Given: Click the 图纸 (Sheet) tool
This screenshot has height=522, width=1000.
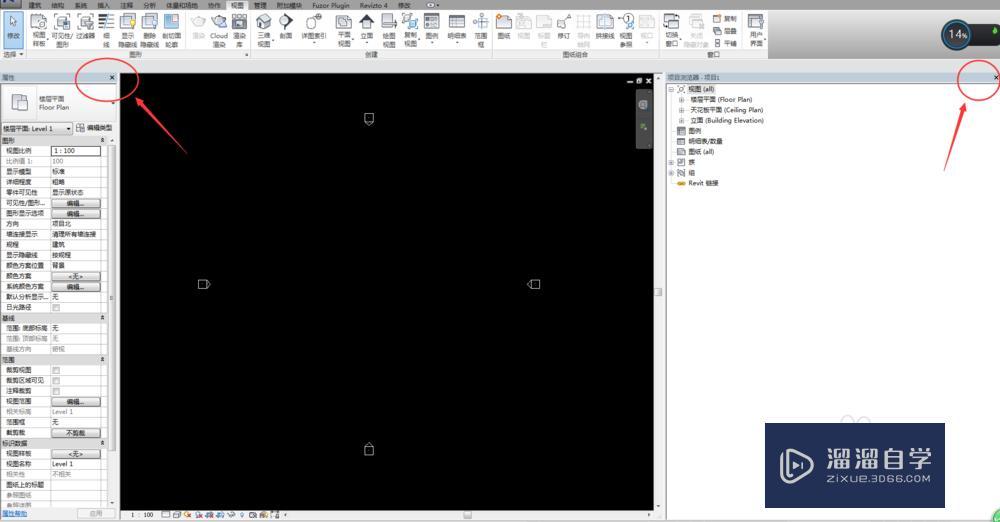Looking at the screenshot, I should tap(504, 27).
